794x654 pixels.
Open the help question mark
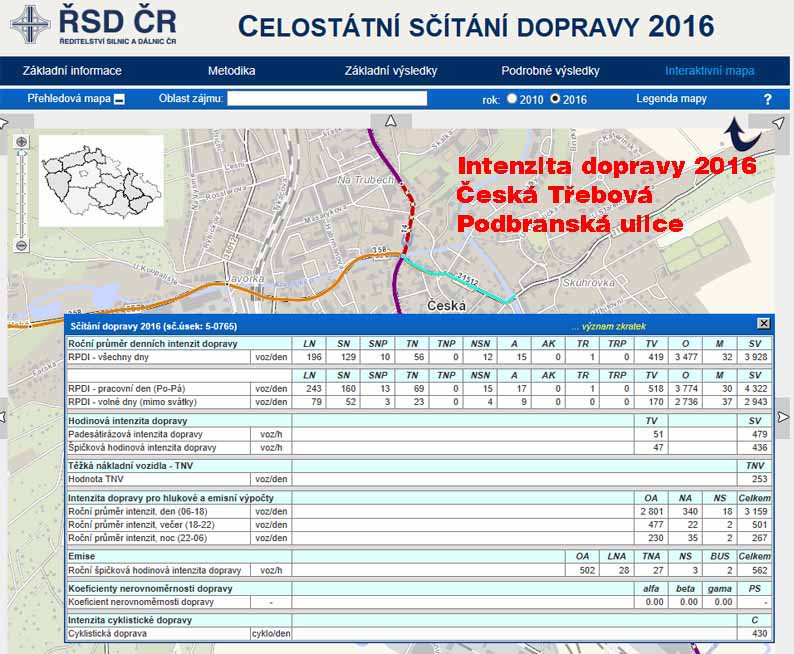(x=768, y=99)
